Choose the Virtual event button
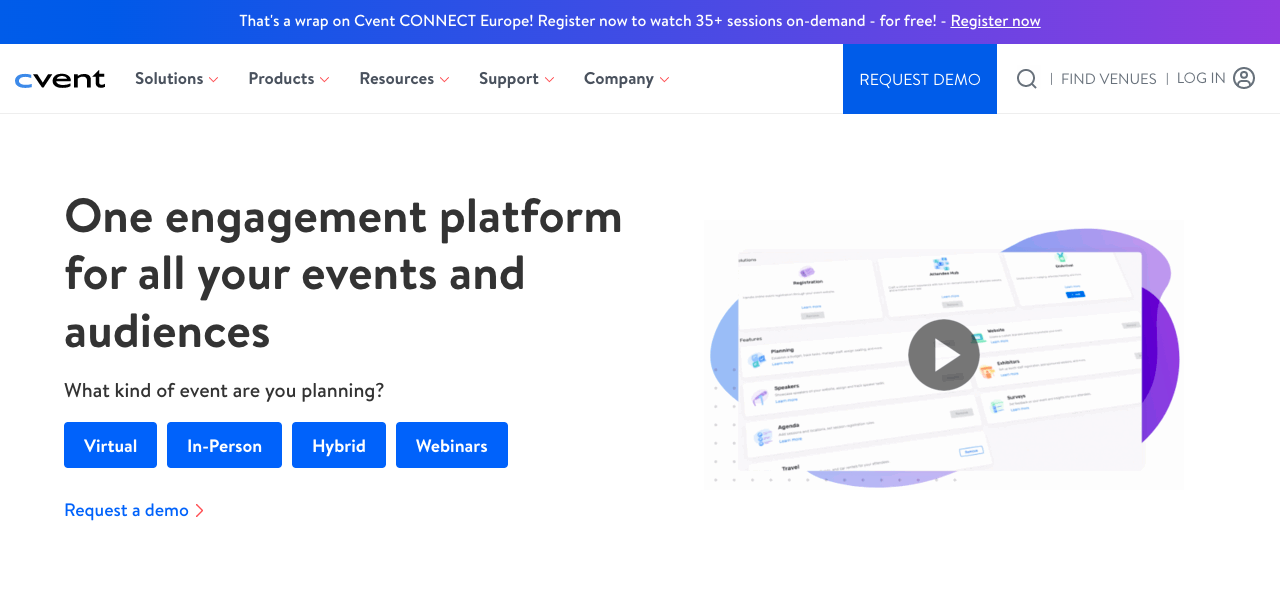Image resolution: width=1280 pixels, height=596 pixels. pos(110,445)
